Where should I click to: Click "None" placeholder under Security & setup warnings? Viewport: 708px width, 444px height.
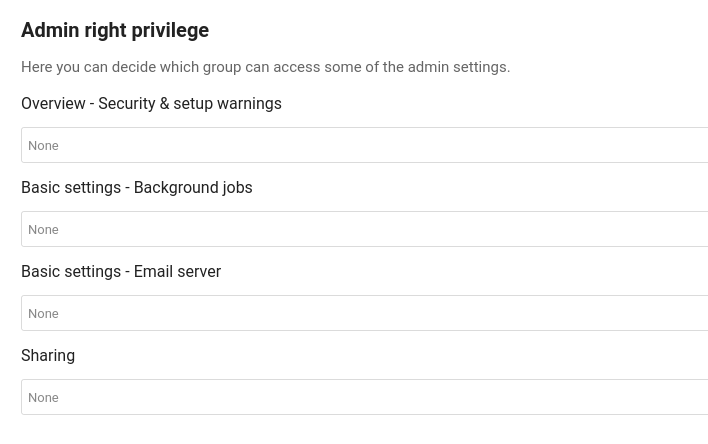point(43,146)
